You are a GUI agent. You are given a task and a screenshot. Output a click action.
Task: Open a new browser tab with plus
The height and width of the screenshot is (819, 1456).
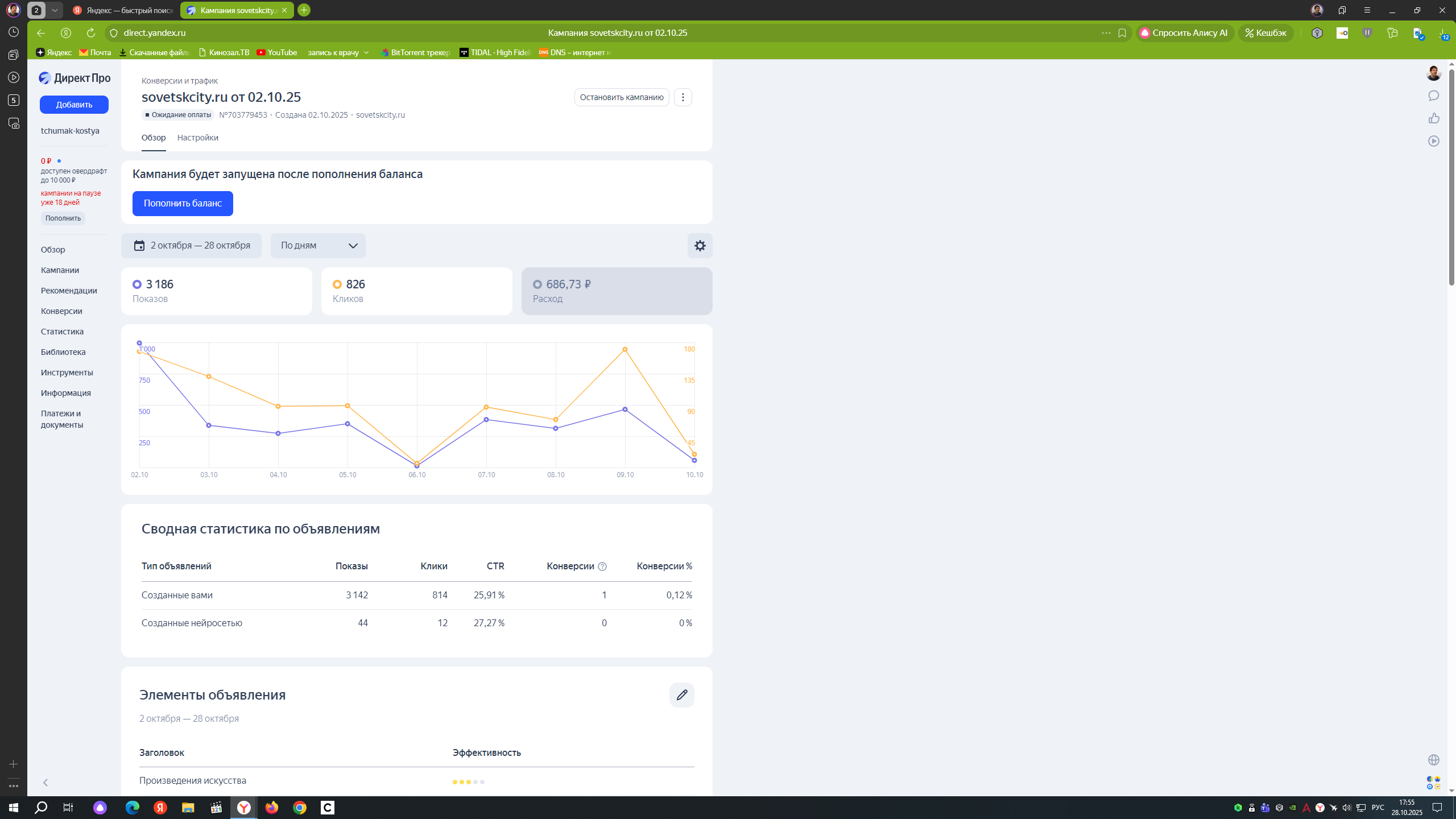pyautogui.click(x=304, y=10)
